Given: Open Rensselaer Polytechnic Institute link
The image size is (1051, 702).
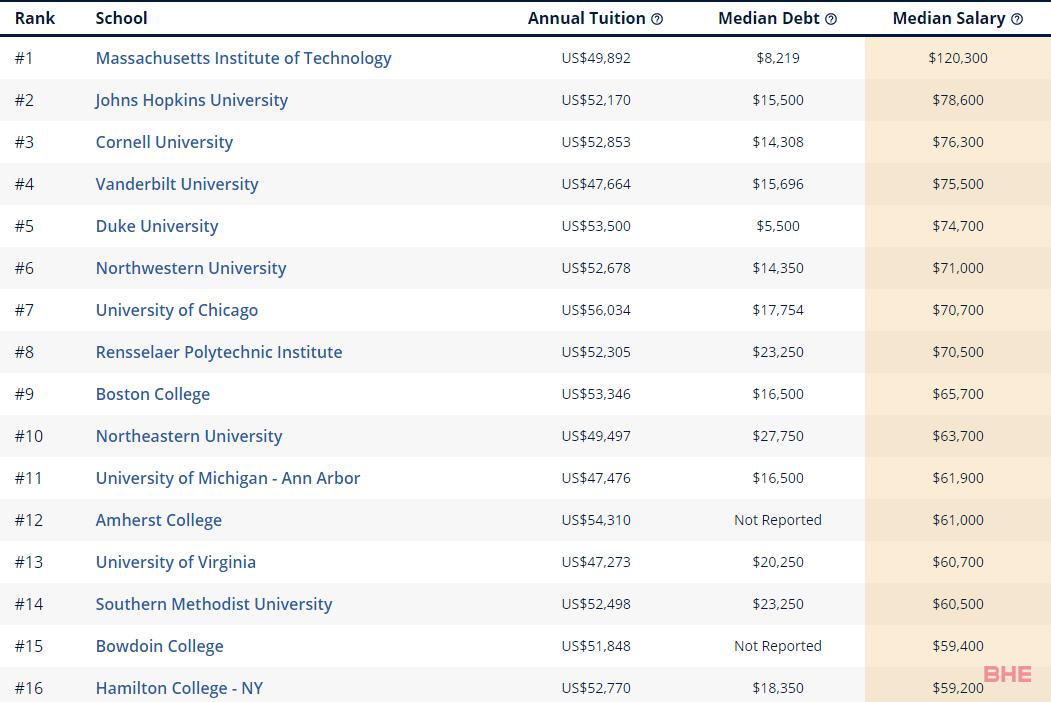Looking at the screenshot, I should click(219, 352).
